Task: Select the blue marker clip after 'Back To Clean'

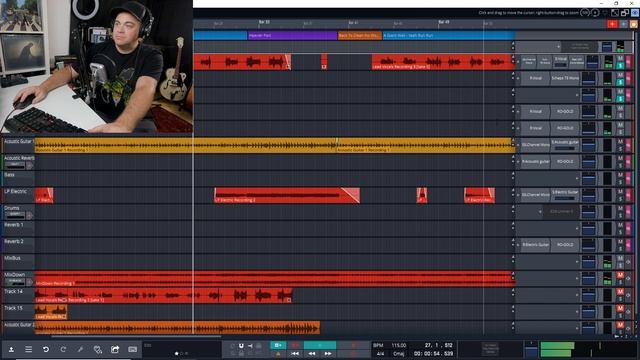Action: coord(448,36)
